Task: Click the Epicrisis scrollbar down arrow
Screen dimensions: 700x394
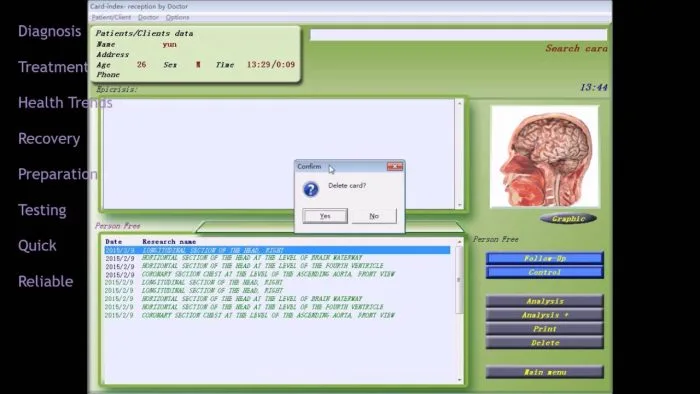Action: pos(459,205)
